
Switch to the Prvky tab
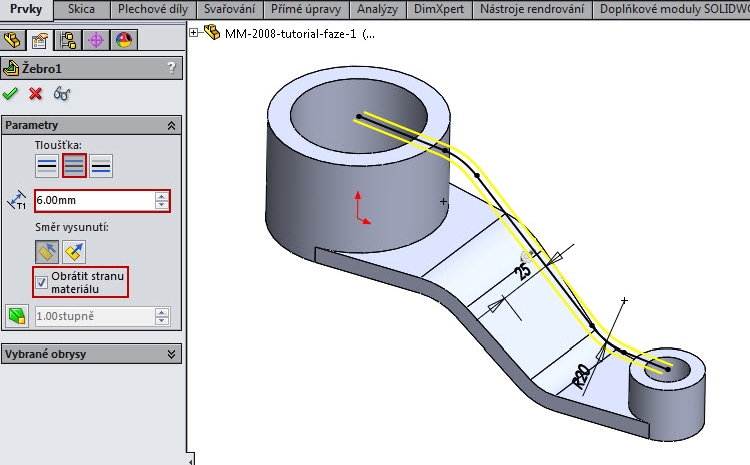click(x=26, y=9)
